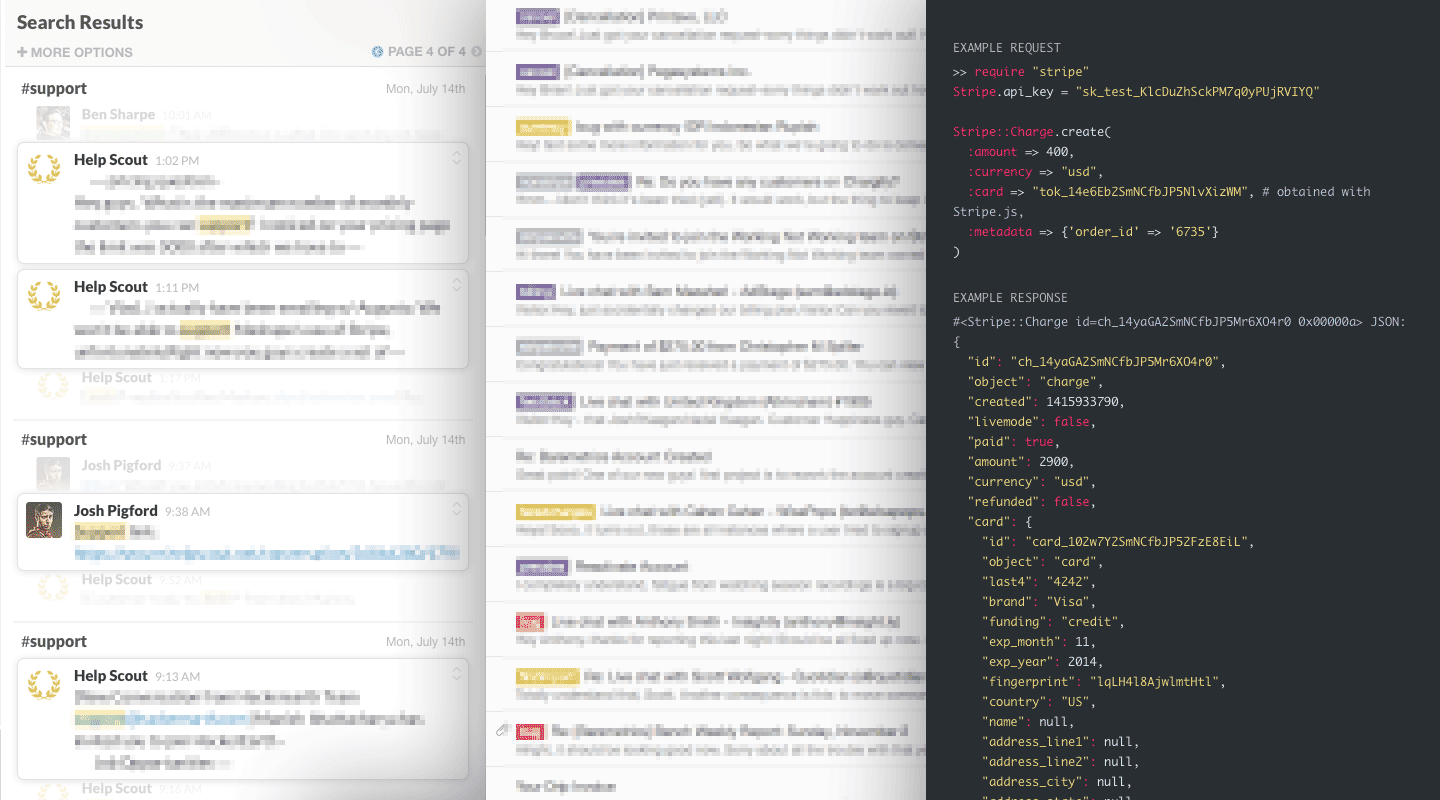Open the blue link in Josh Pigford's message
Screen dimensions: 1440x800
point(266,552)
